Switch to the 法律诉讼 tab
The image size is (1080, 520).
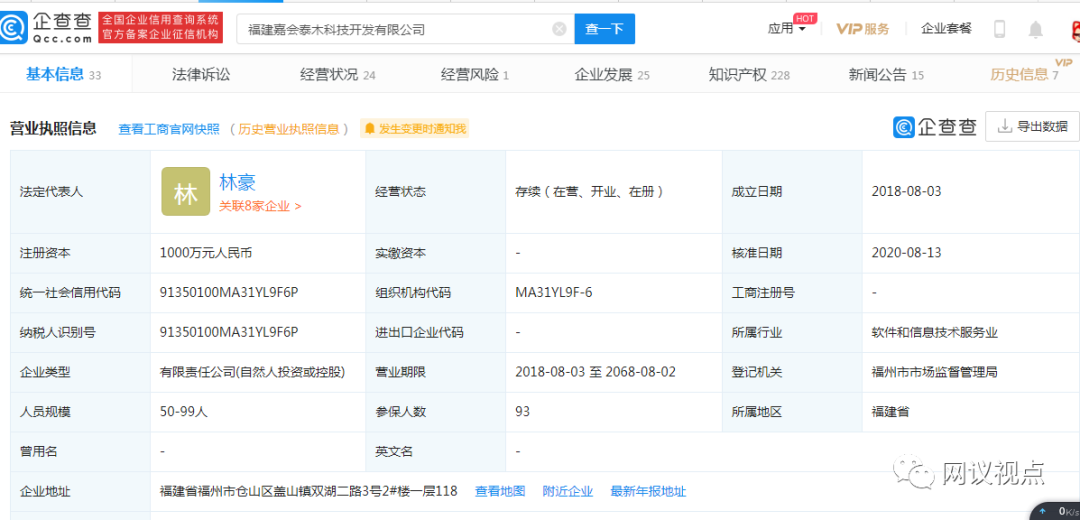(201, 74)
